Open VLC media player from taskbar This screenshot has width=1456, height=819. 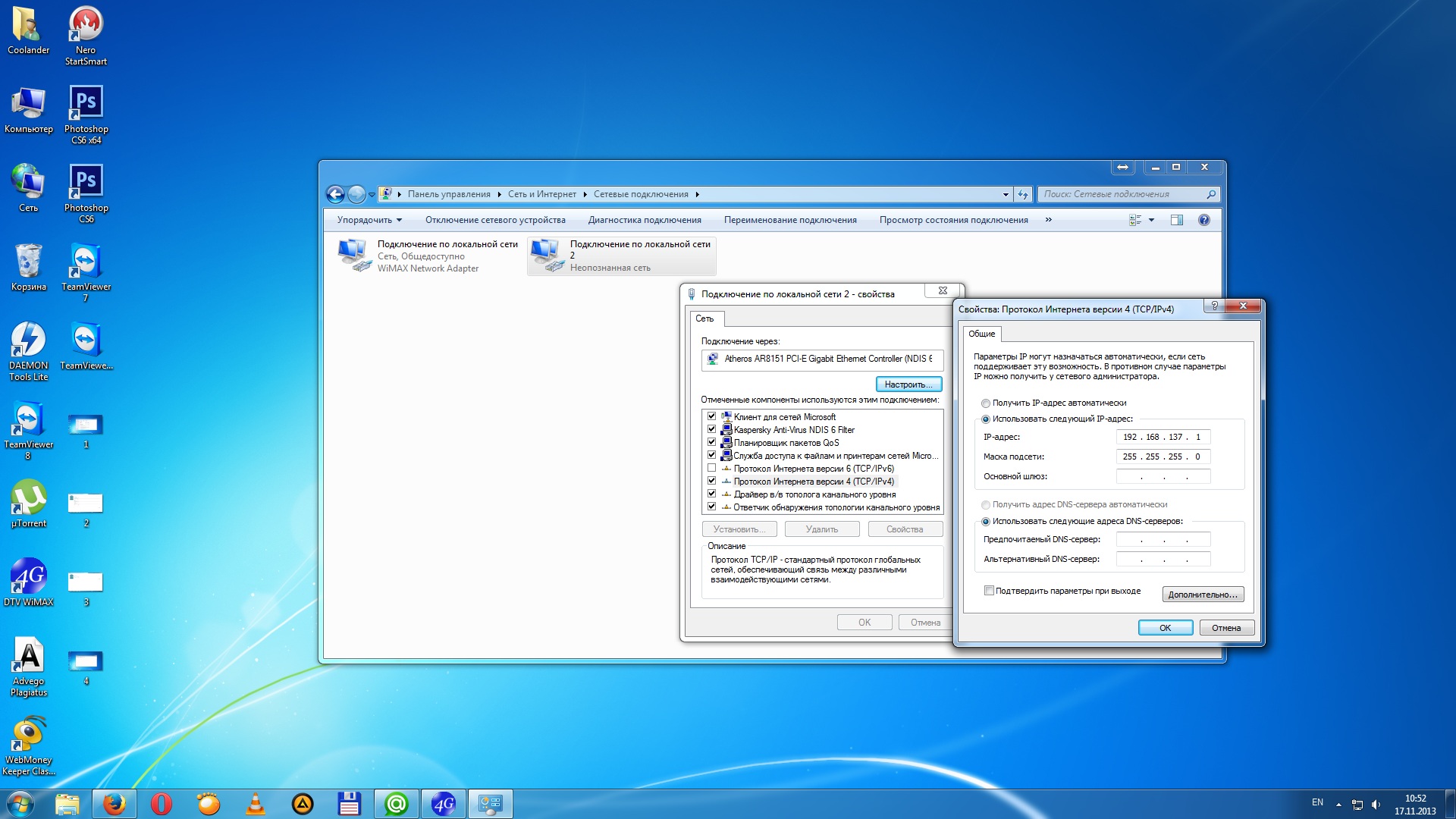click(256, 804)
